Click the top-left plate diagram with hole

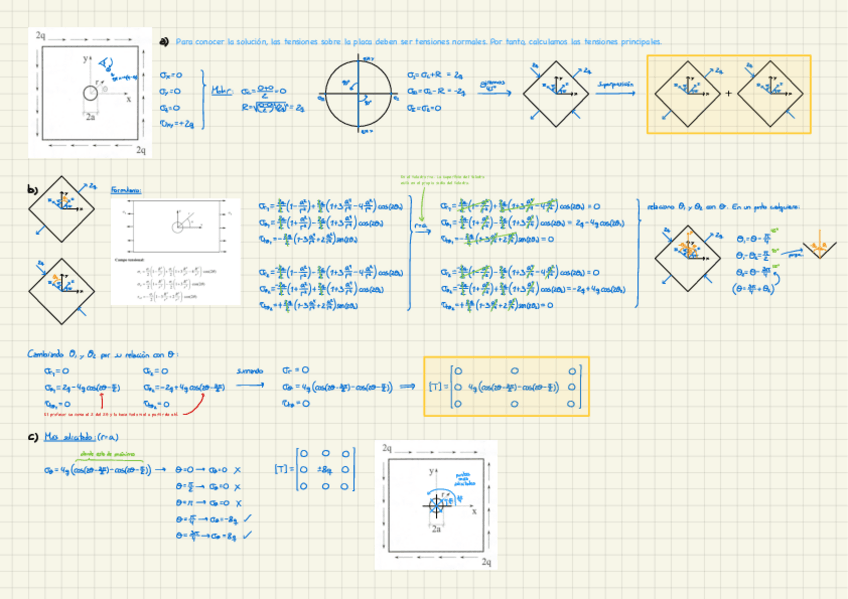[x=90, y=92]
